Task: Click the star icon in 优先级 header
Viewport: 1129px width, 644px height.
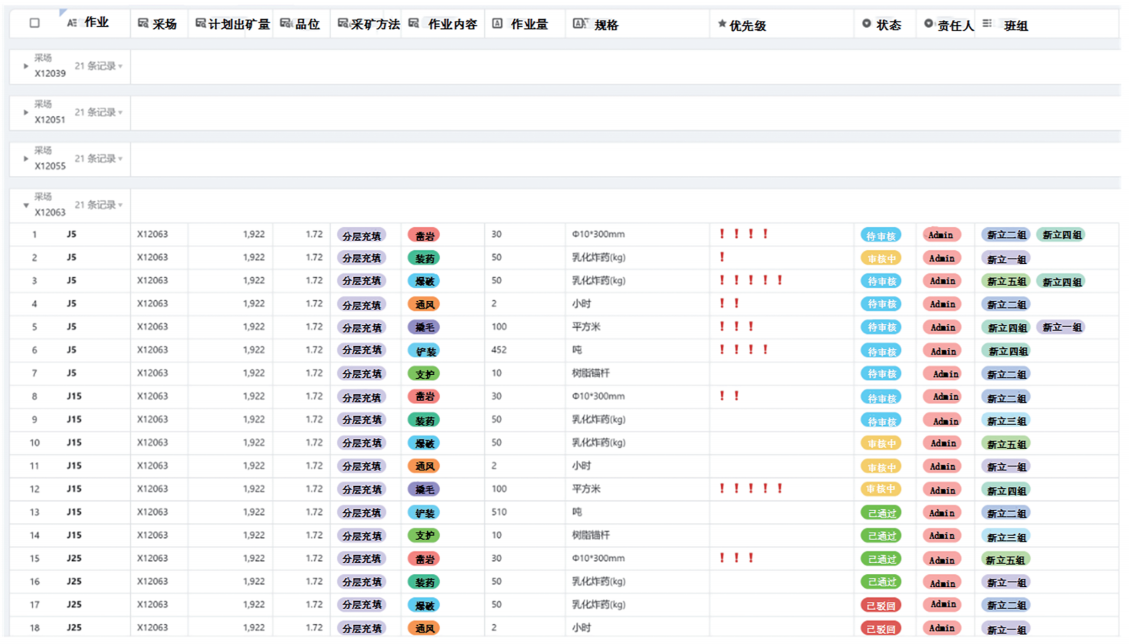Action: pyautogui.click(x=722, y=24)
